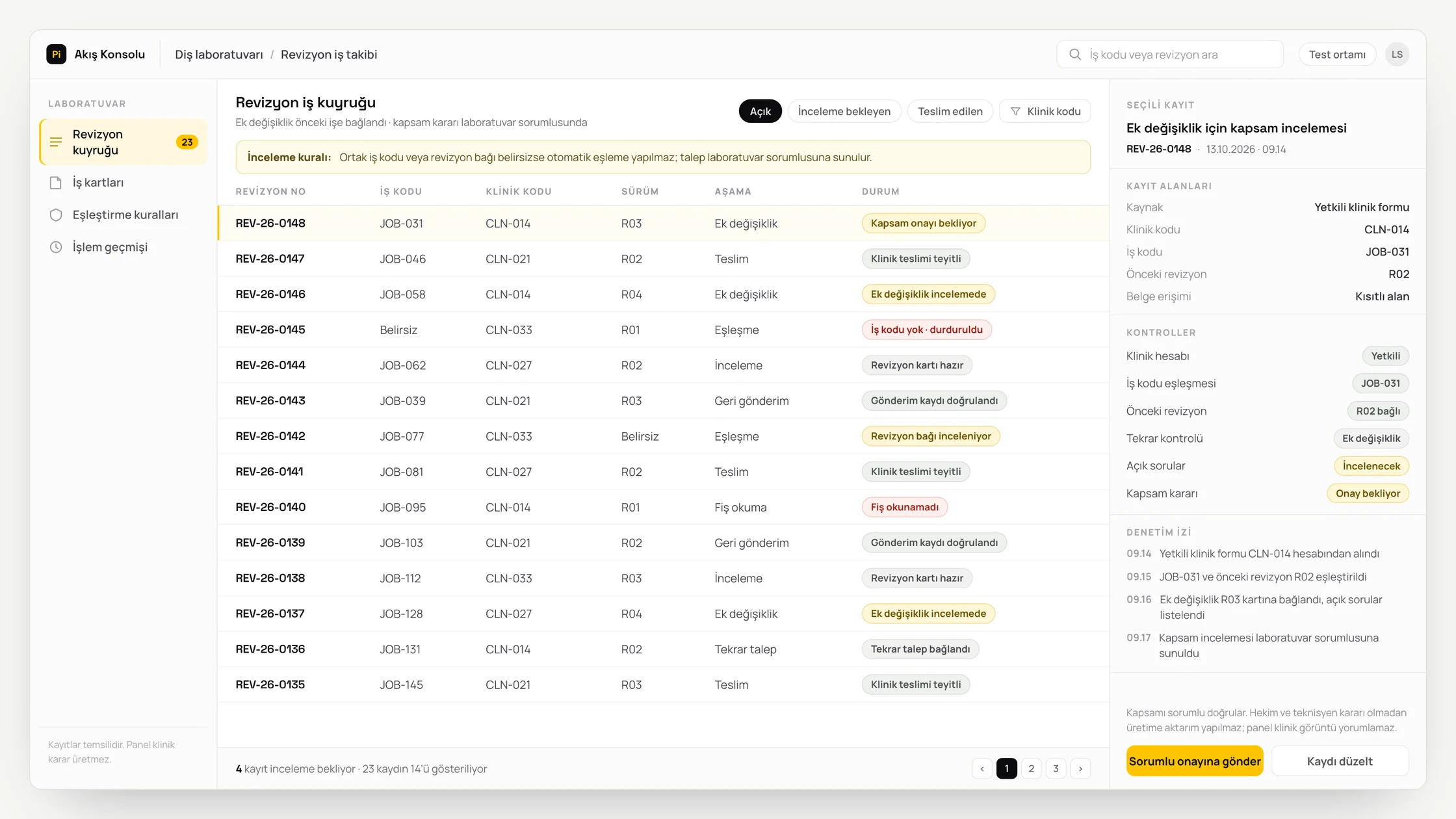Click Revizyon bağı inceleniyor status

point(931,436)
